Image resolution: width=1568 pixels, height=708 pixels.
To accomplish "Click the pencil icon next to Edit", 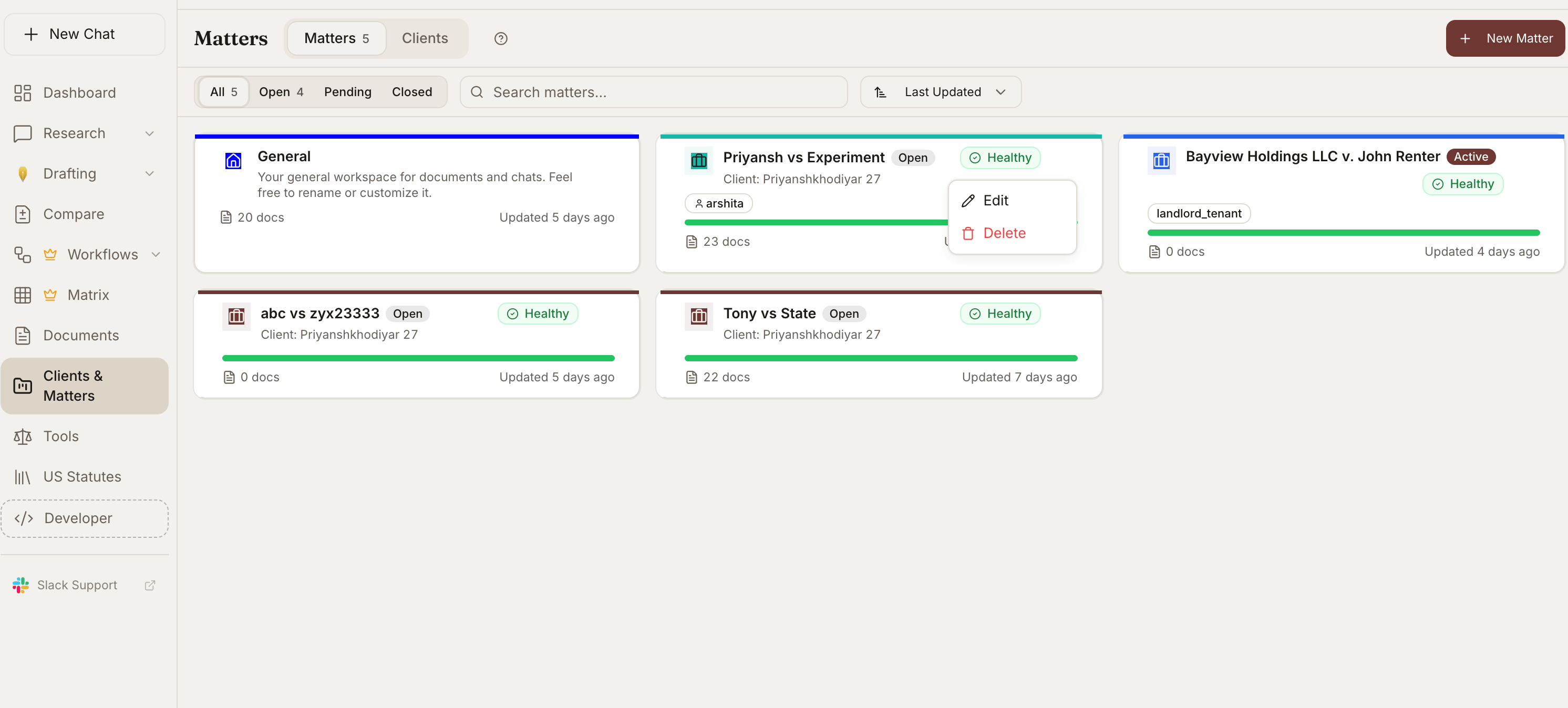I will (968, 201).
